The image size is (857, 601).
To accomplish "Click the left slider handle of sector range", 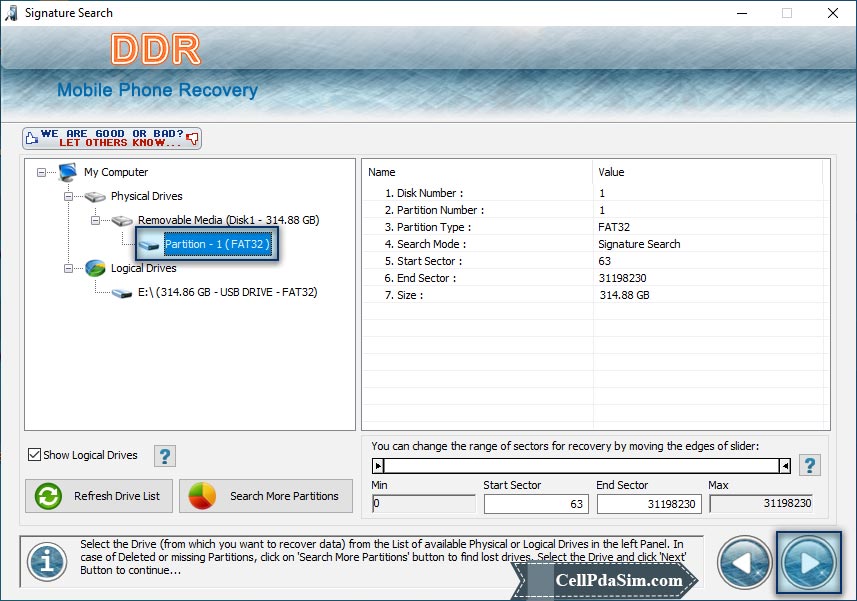I will tap(378, 466).
